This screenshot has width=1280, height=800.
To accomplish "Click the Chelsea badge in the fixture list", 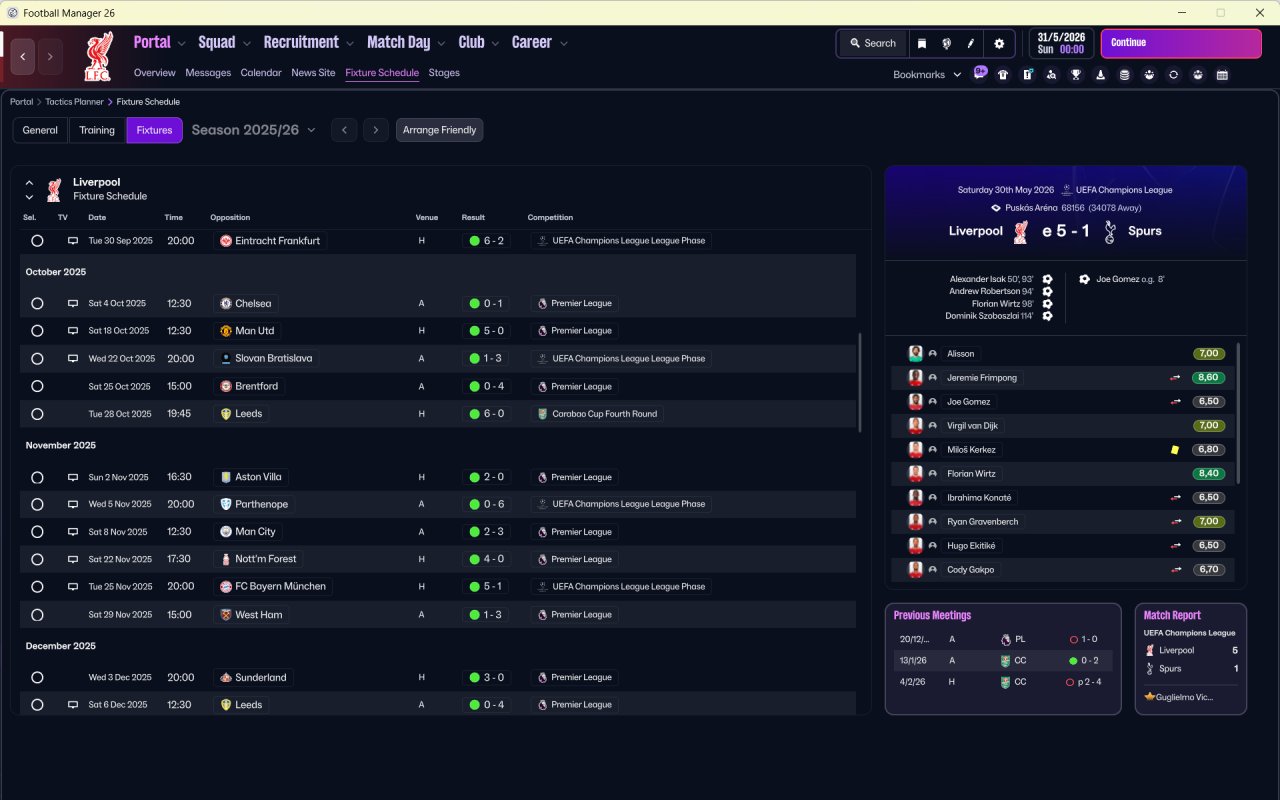I will point(226,303).
